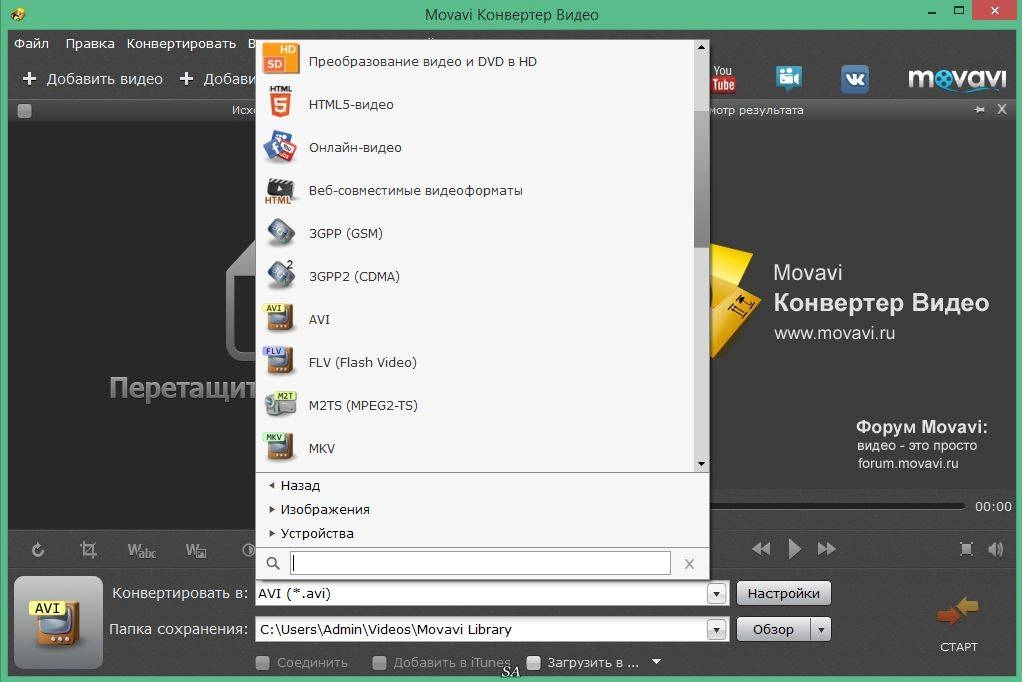The image size is (1022, 682).
Task: Choose the HTML5-видео format icon
Action: click(x=280, y=101)
